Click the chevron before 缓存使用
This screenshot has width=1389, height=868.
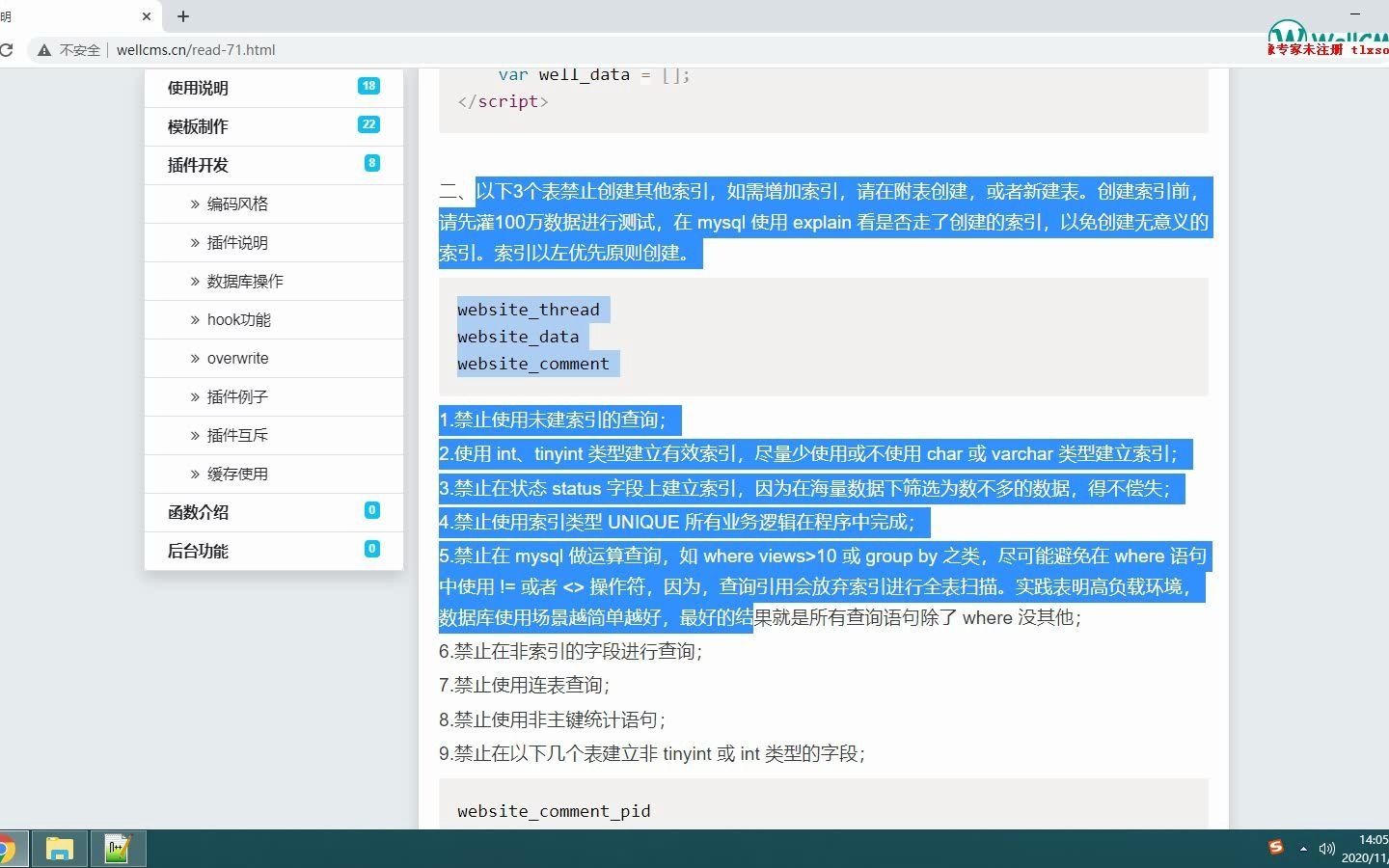pos(195,474)
